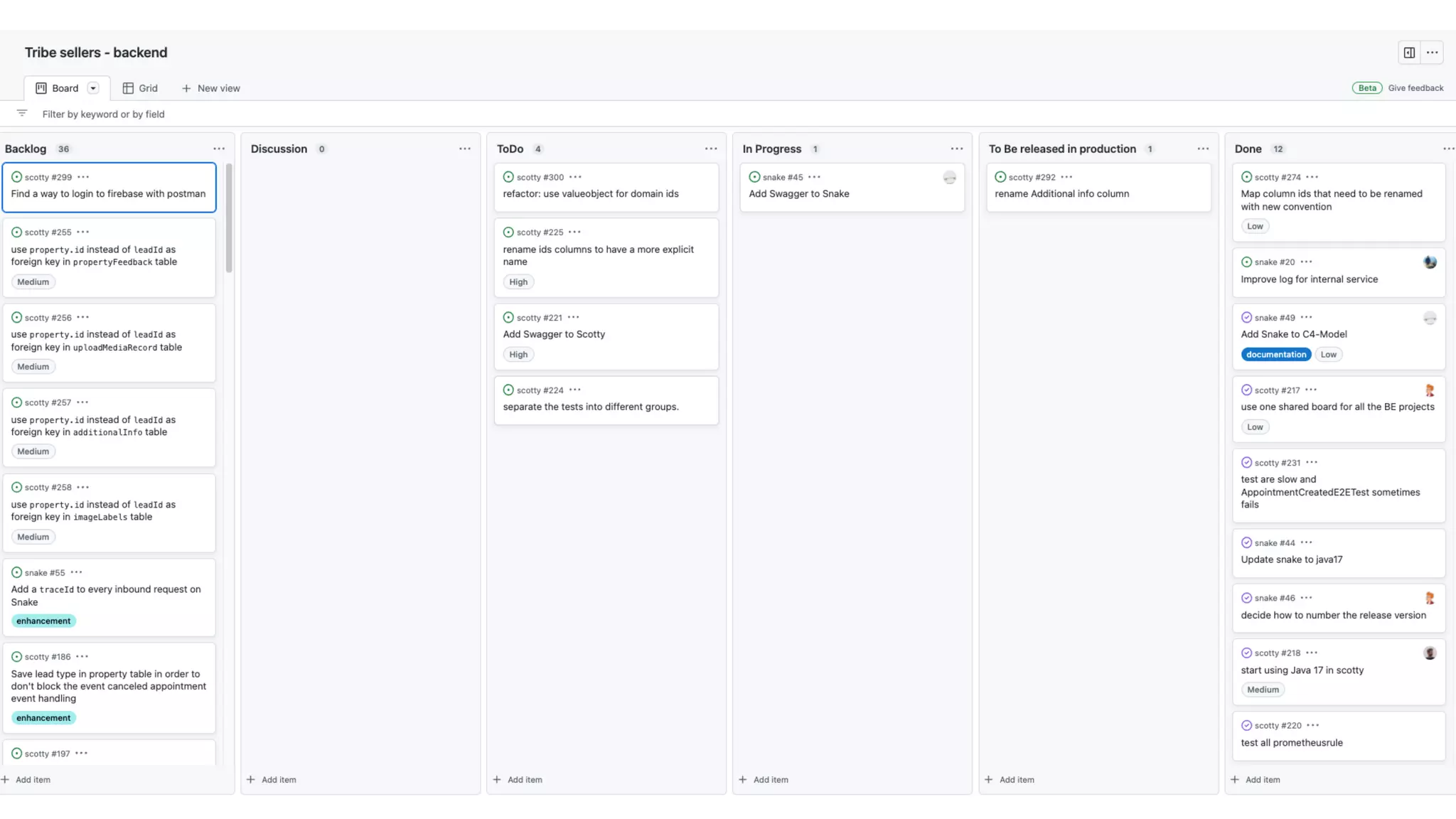
Task: Click the Give feedback link
Action: [1415, 88]
